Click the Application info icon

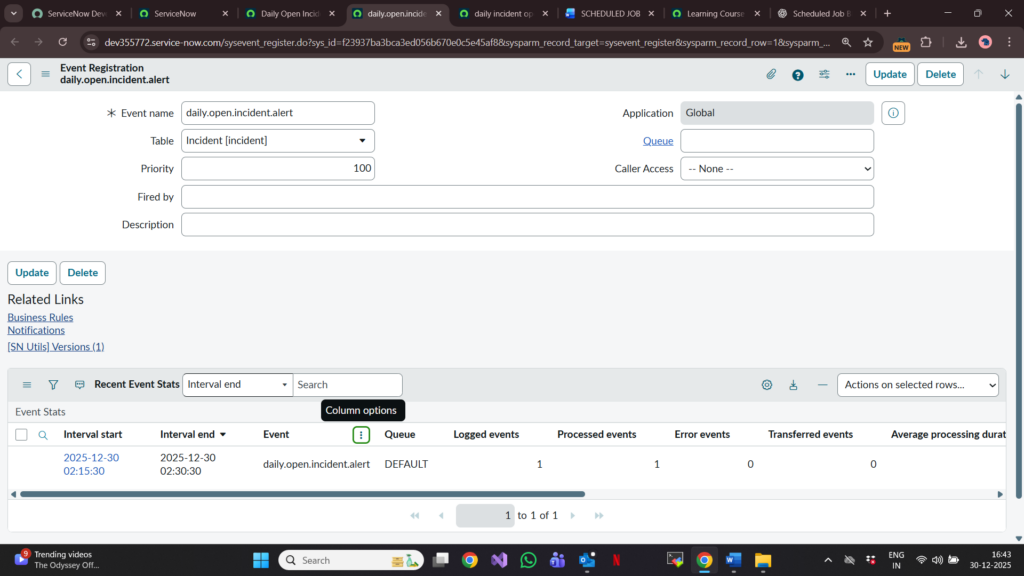[894, 113]
